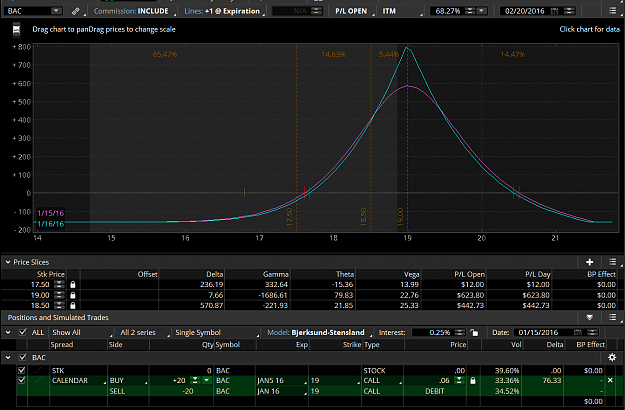Screen dimensions: 625x410
Task: Open BAC group settings gear
Action: 612,357
